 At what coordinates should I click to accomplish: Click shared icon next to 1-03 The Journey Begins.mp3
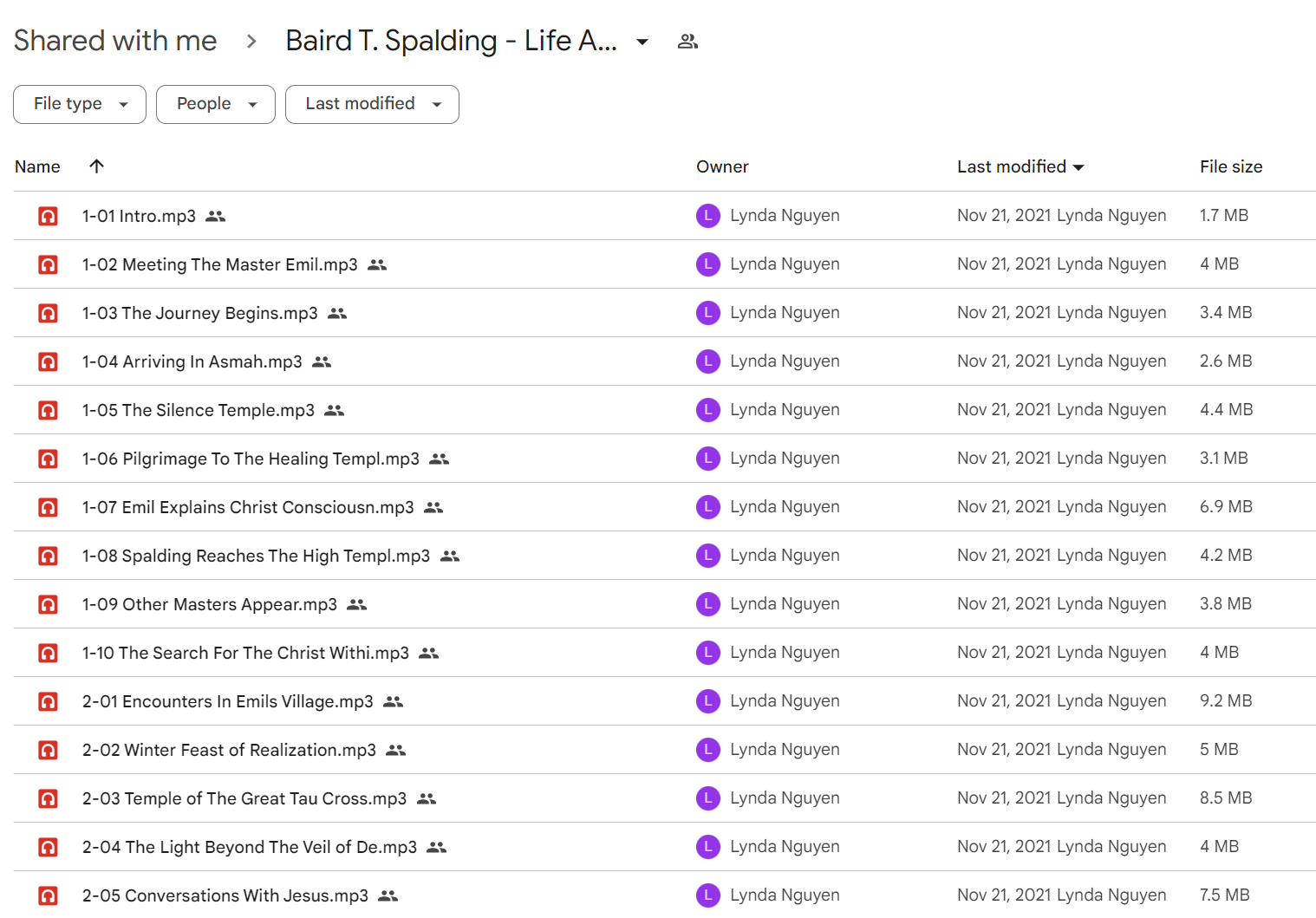pyautogui.click(x=337, y=314)
